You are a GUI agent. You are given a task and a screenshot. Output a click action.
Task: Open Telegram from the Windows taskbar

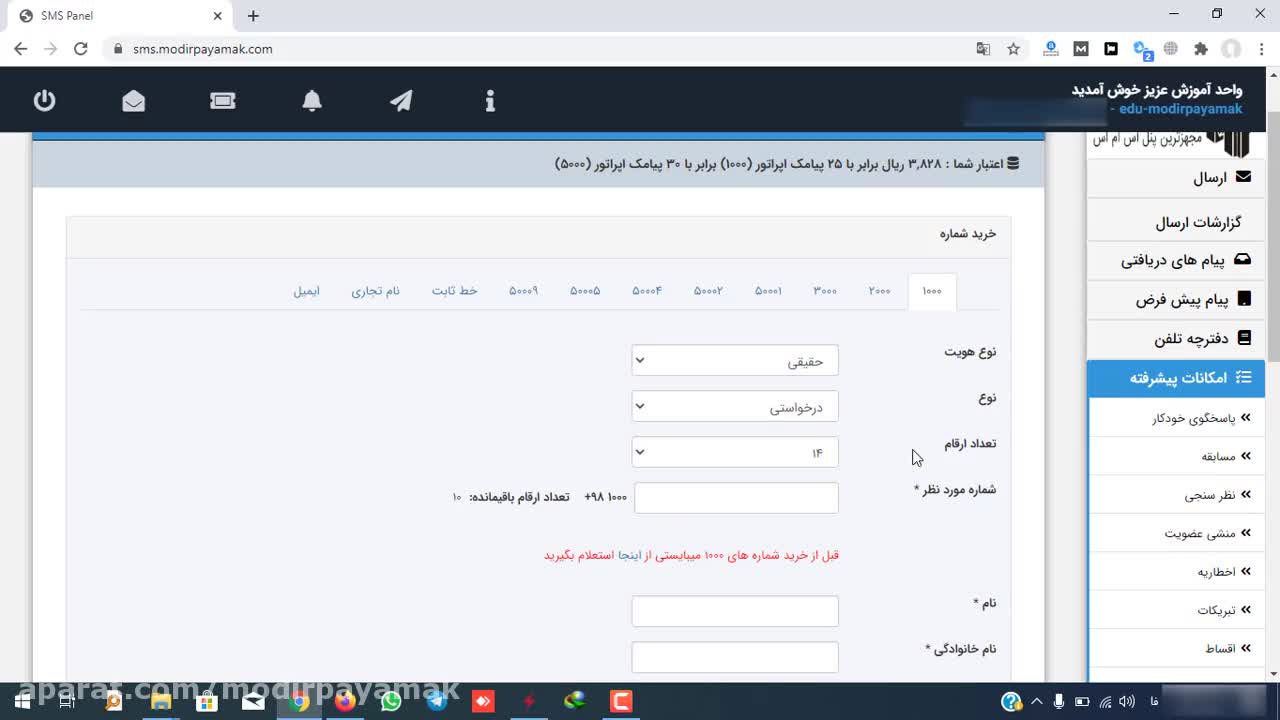(x=437, y=701)
